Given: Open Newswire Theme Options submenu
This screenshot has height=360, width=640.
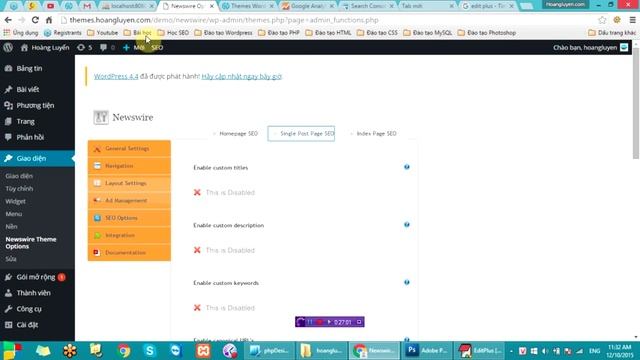Looking at the screenshot, I should pyautogui.click(x=31, y=243).
